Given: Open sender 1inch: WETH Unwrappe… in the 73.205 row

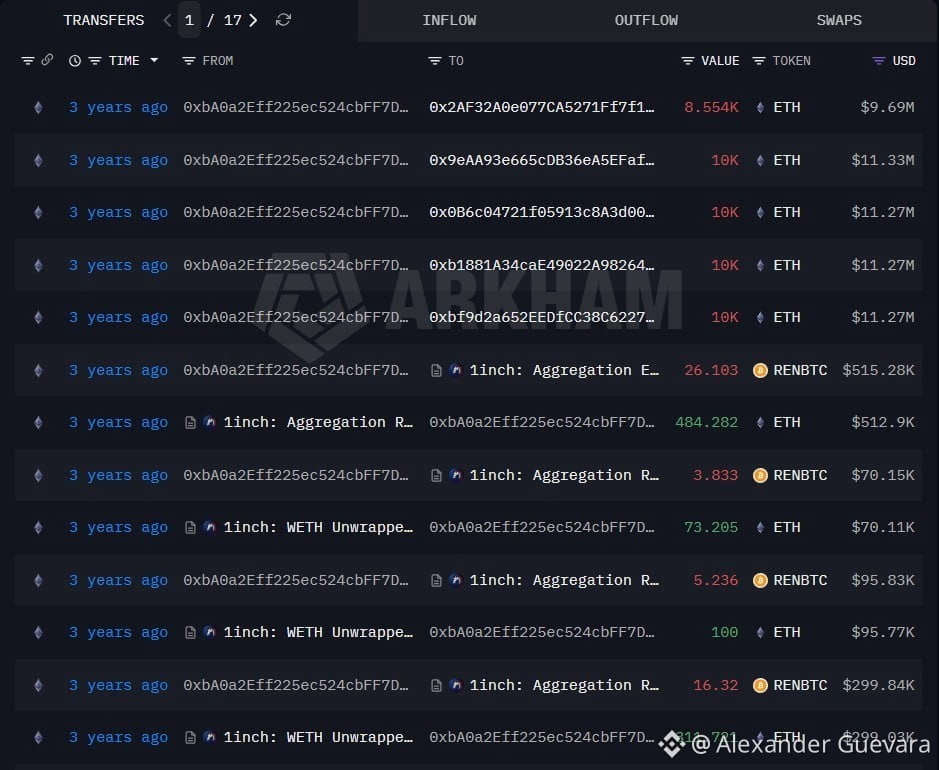Looking at the screenshot, I should pyautogui.click(x=318, y=527).
